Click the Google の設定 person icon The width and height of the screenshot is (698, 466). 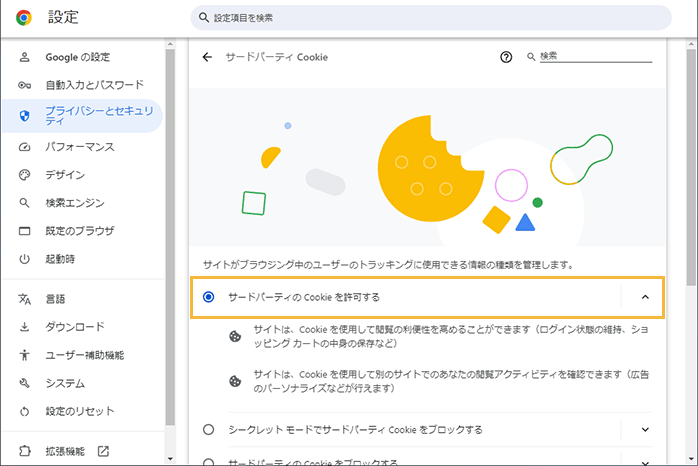[24, 57]
